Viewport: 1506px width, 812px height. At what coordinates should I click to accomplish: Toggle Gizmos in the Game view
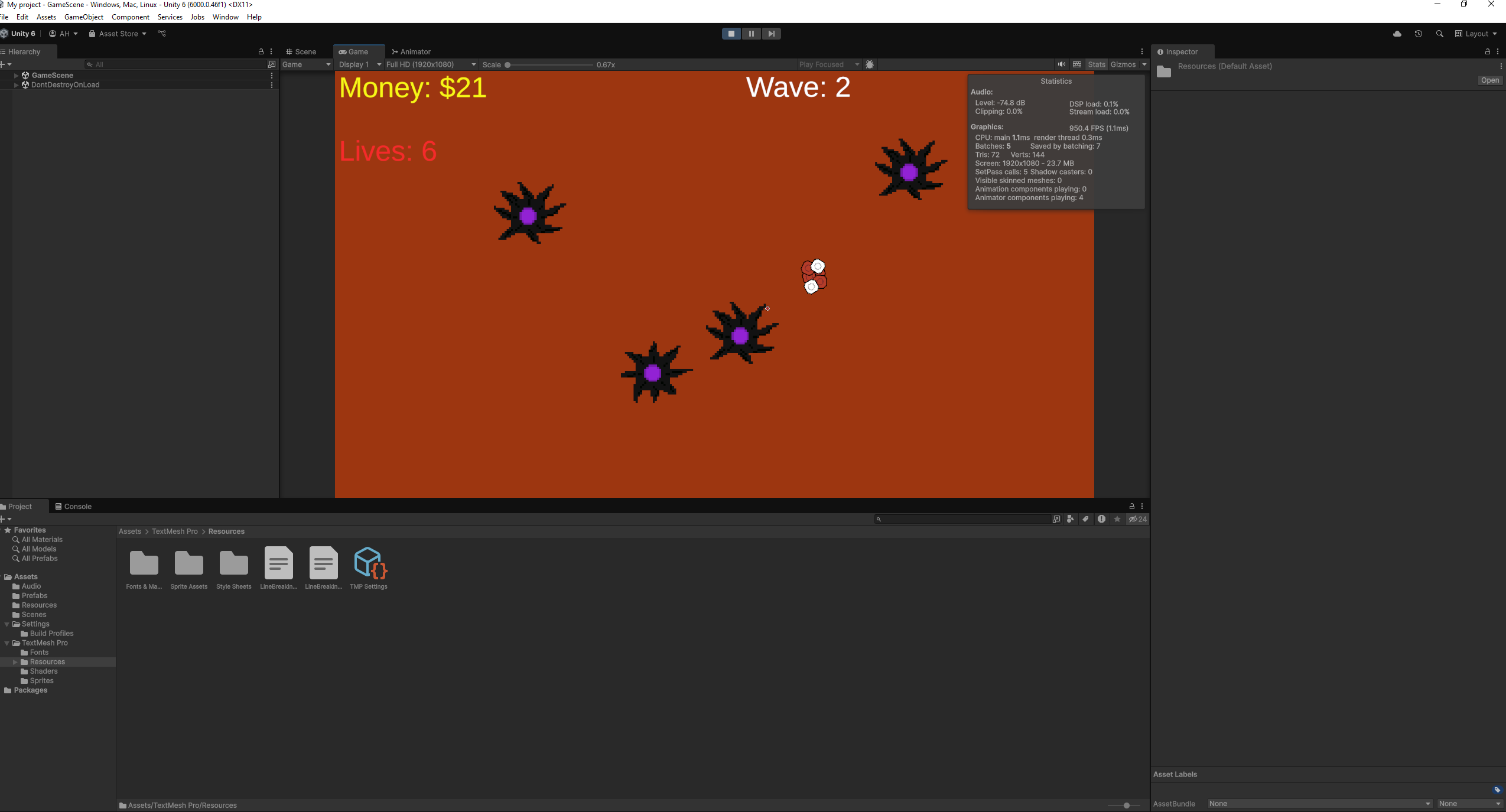click(x=1123, y=64)
